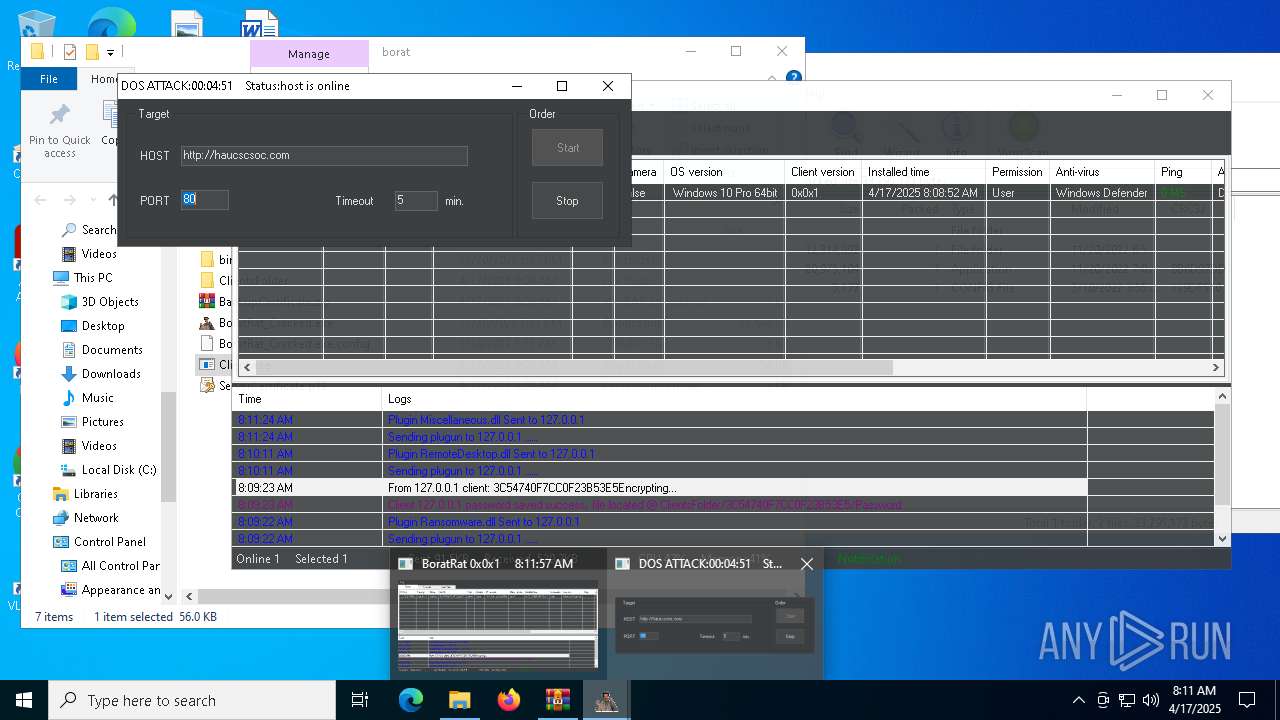Image resolution: width=1280 pixels, height=720 pixels.
Task: Select Local Disk (C:) in tree
Action: [118, 470]
